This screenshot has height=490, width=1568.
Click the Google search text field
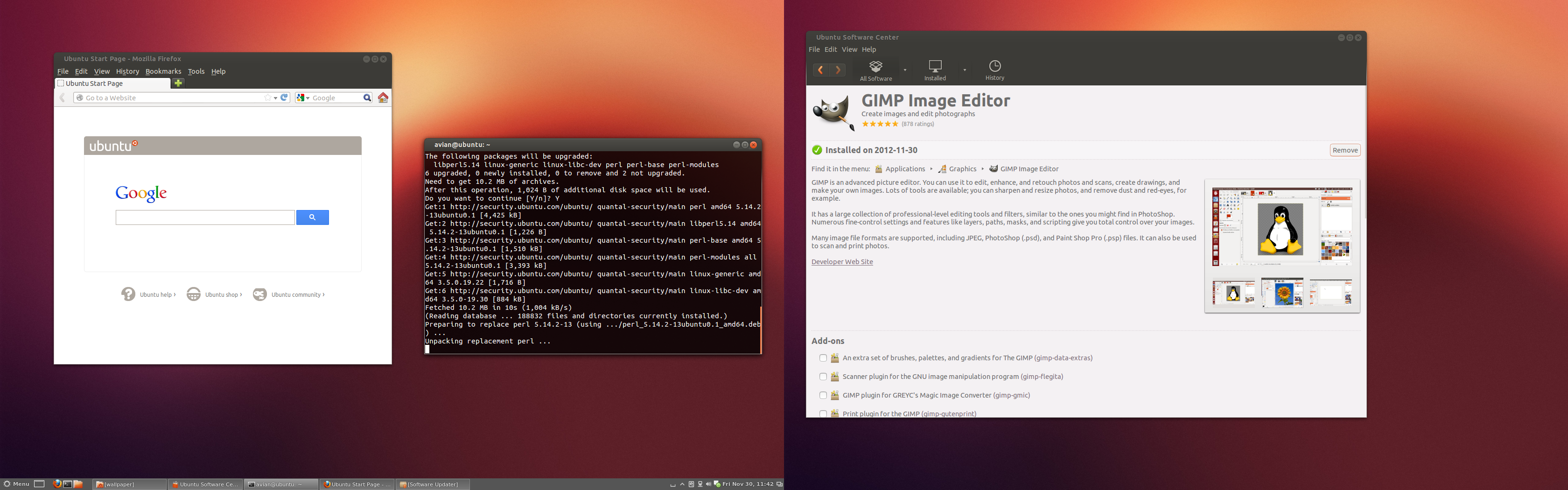point(205,217)
